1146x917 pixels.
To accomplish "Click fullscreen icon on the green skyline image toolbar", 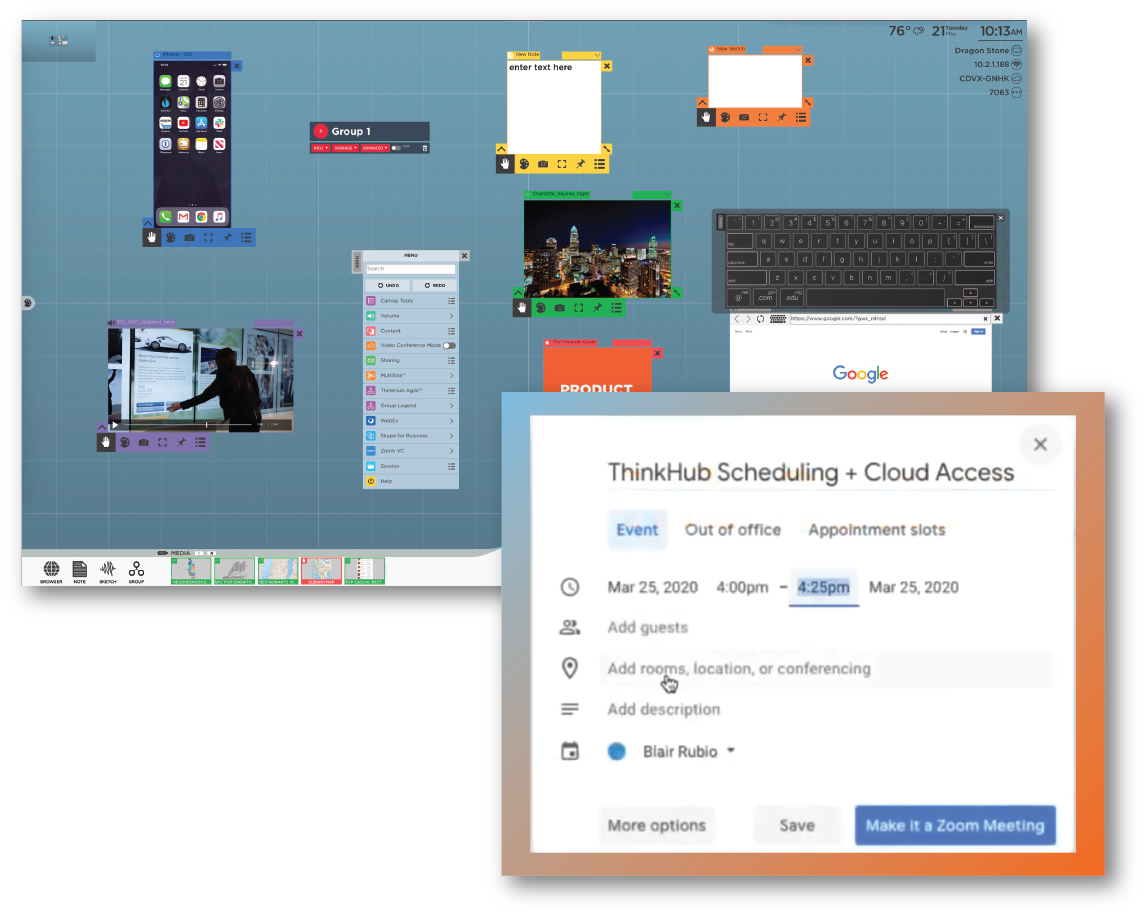I will click(x=579, y=308).
